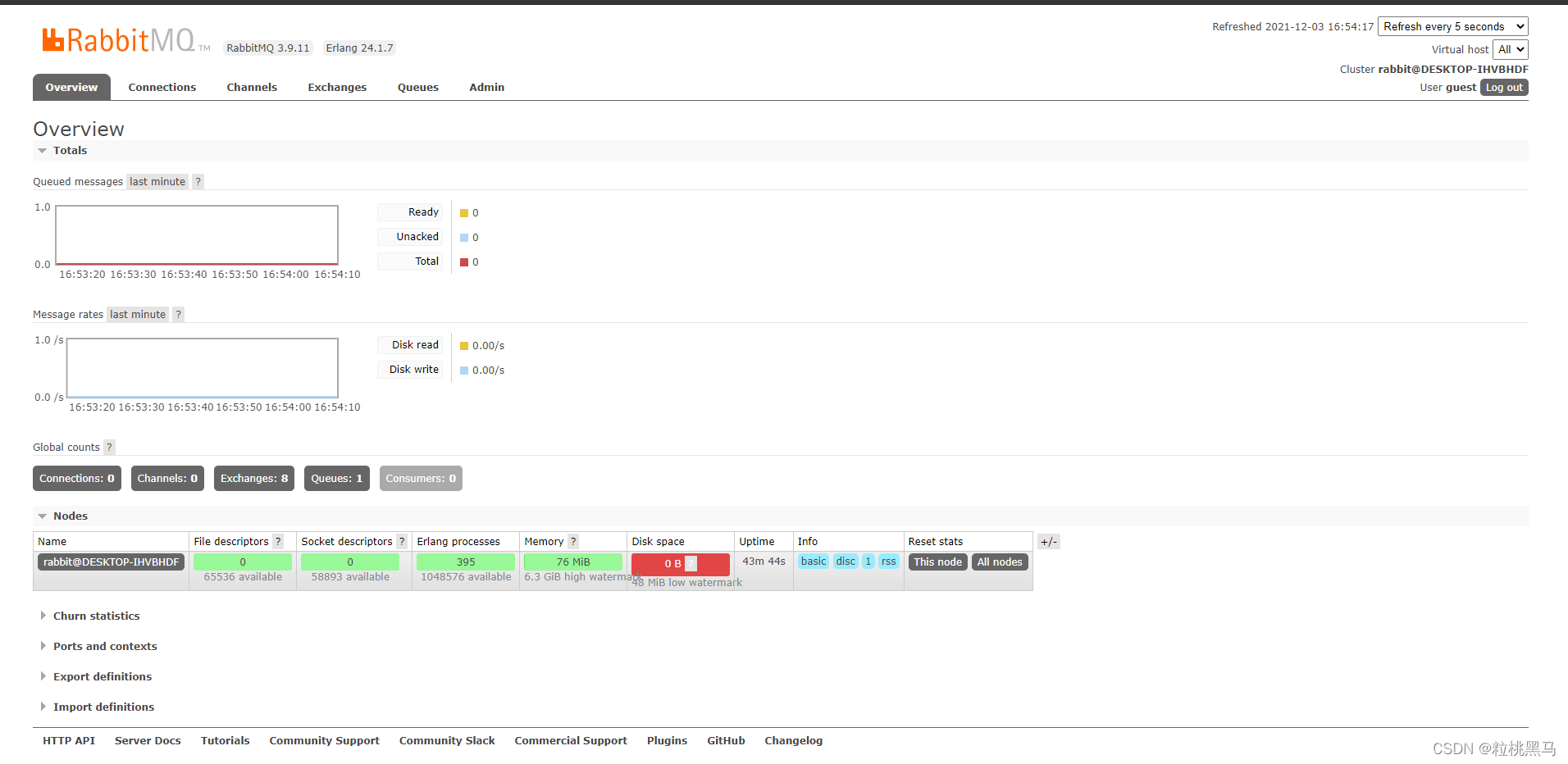Click the Queues: 1 count button
Screen dimensions: 1568x764
[x=337, y=479]
